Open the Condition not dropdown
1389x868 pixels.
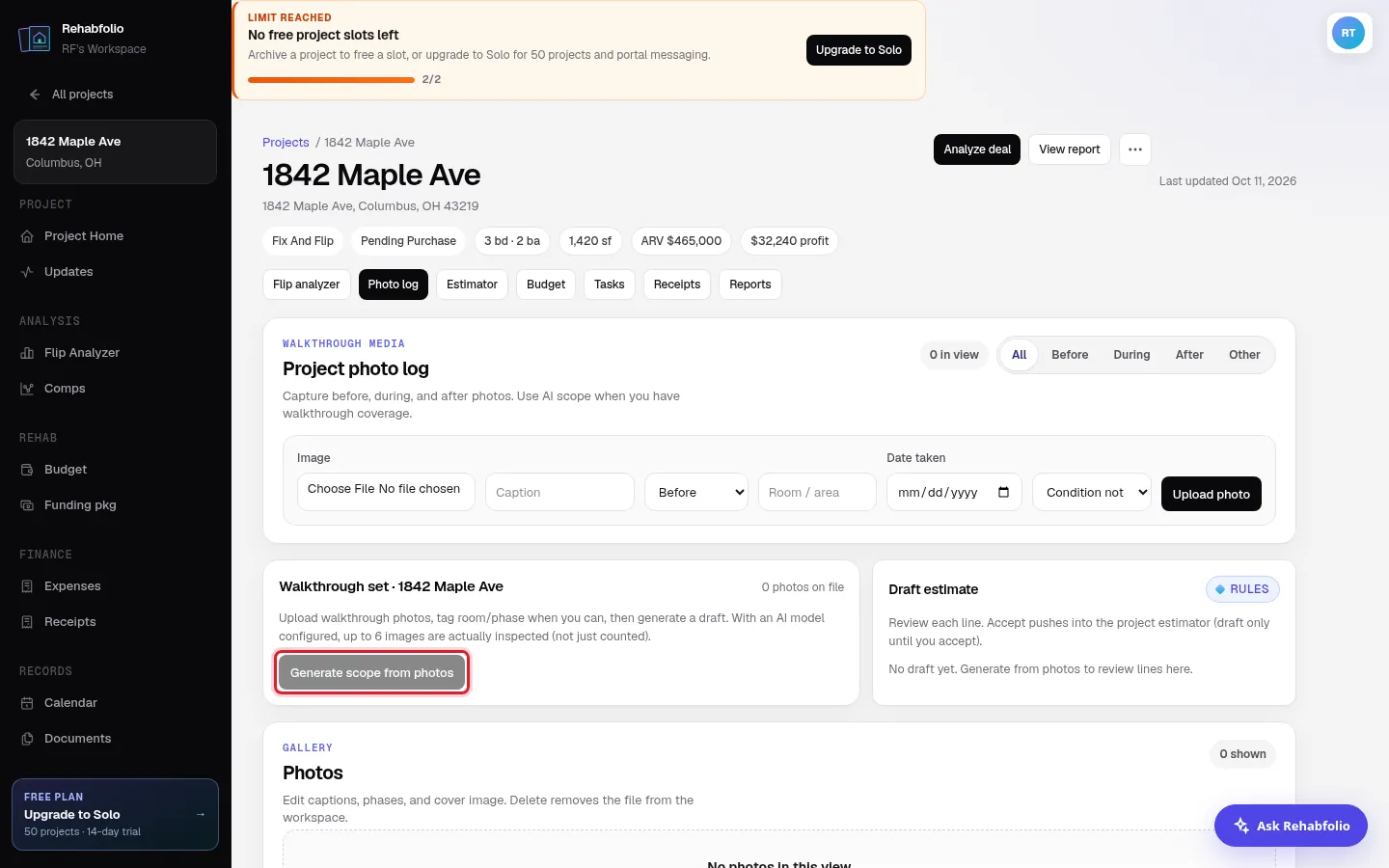tap(1092, 492)
